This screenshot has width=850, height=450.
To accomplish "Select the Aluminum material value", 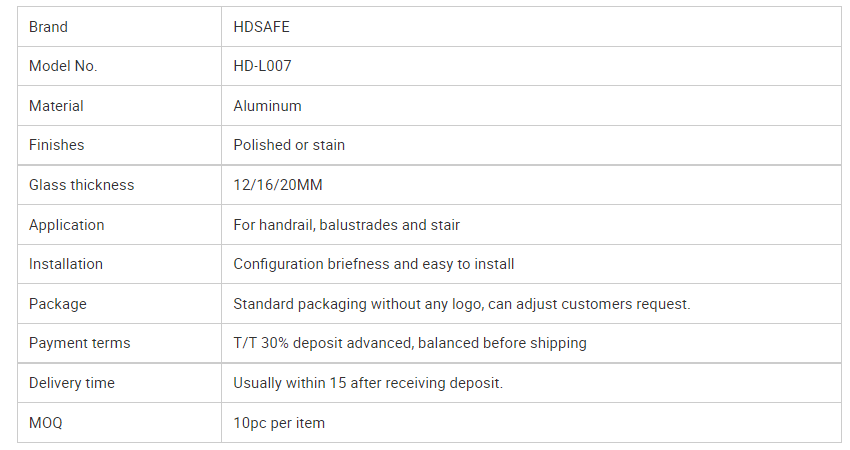I will tap(267, 106).
